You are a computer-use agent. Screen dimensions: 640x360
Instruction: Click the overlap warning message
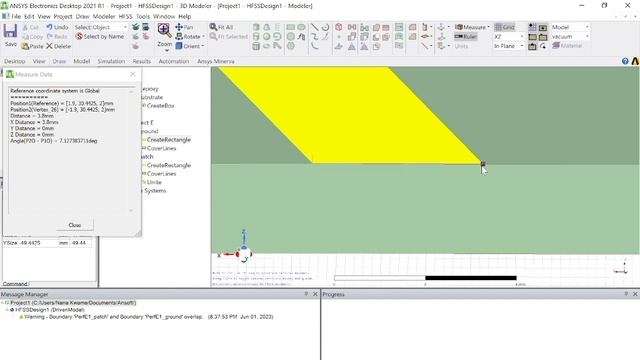149,317
